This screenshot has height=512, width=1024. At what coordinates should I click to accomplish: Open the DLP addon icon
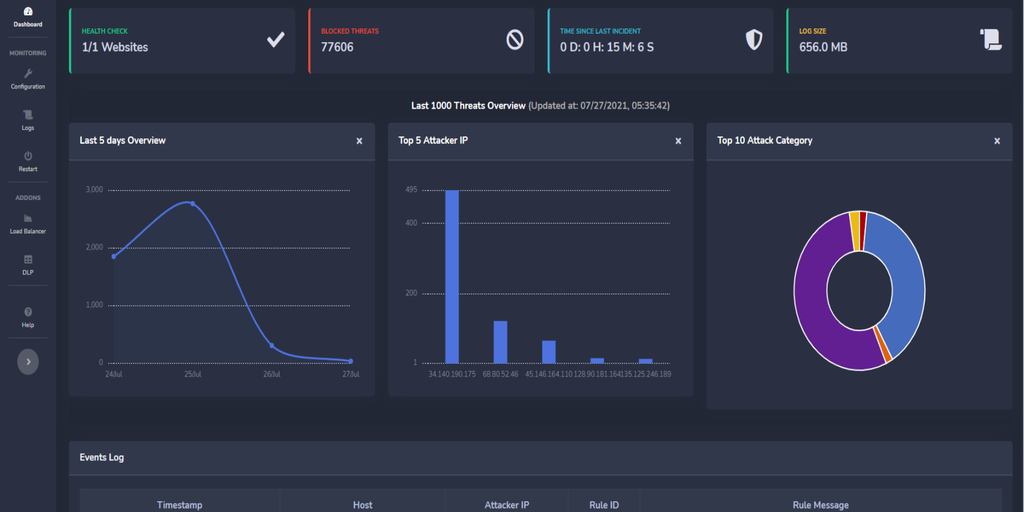[x=28, y=260]
